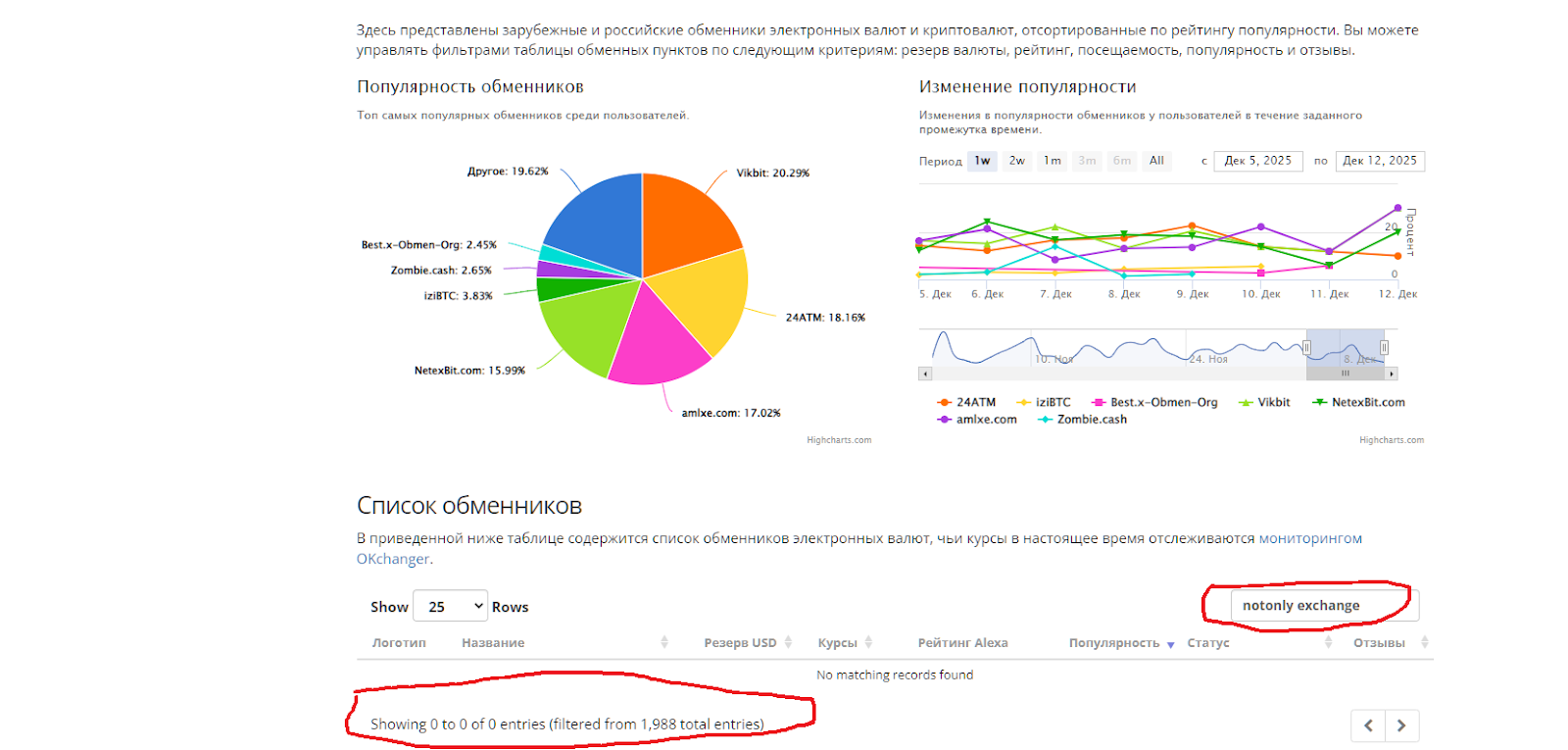The image size is (1568, 750).
Task: Click the 'No matching records found' message
Action: (895, 675)
